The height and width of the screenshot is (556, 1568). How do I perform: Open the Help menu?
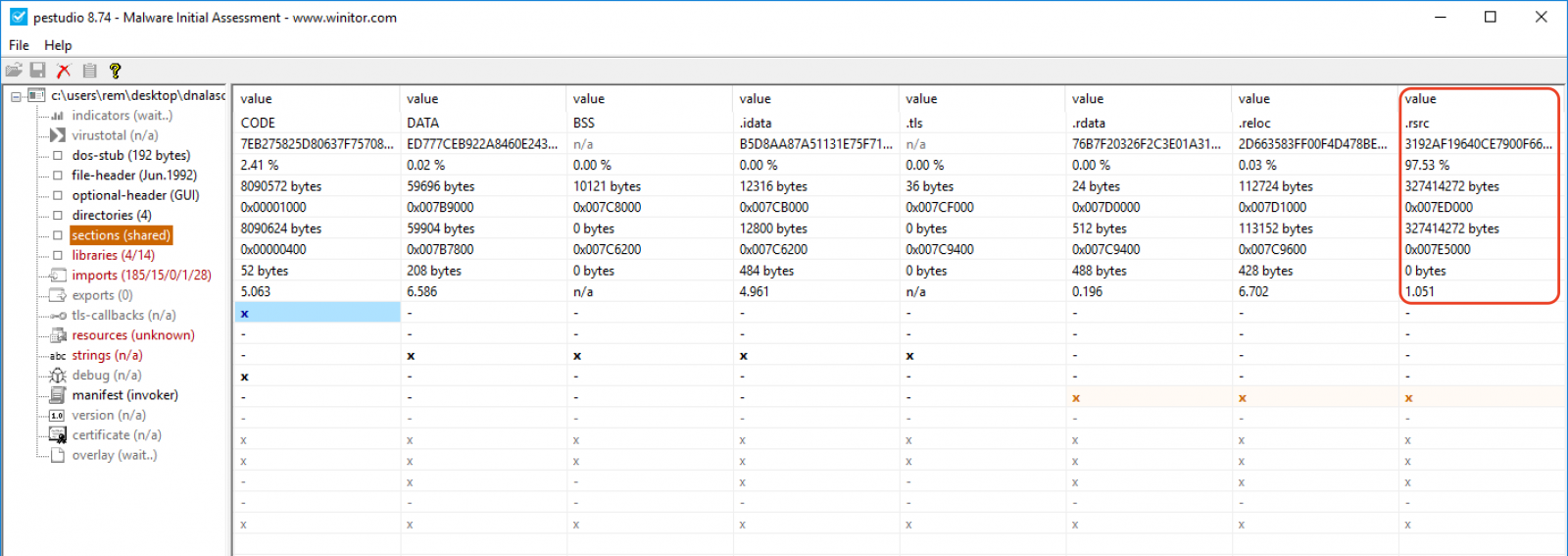pos(58,45)
